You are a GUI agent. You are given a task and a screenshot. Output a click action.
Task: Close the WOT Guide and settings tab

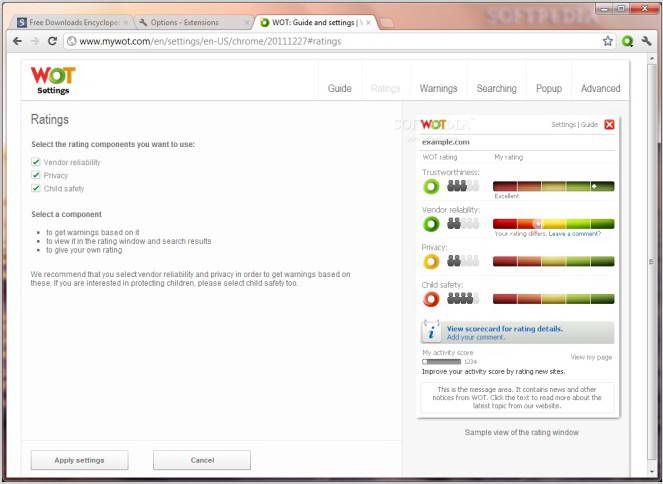[368, 22]
